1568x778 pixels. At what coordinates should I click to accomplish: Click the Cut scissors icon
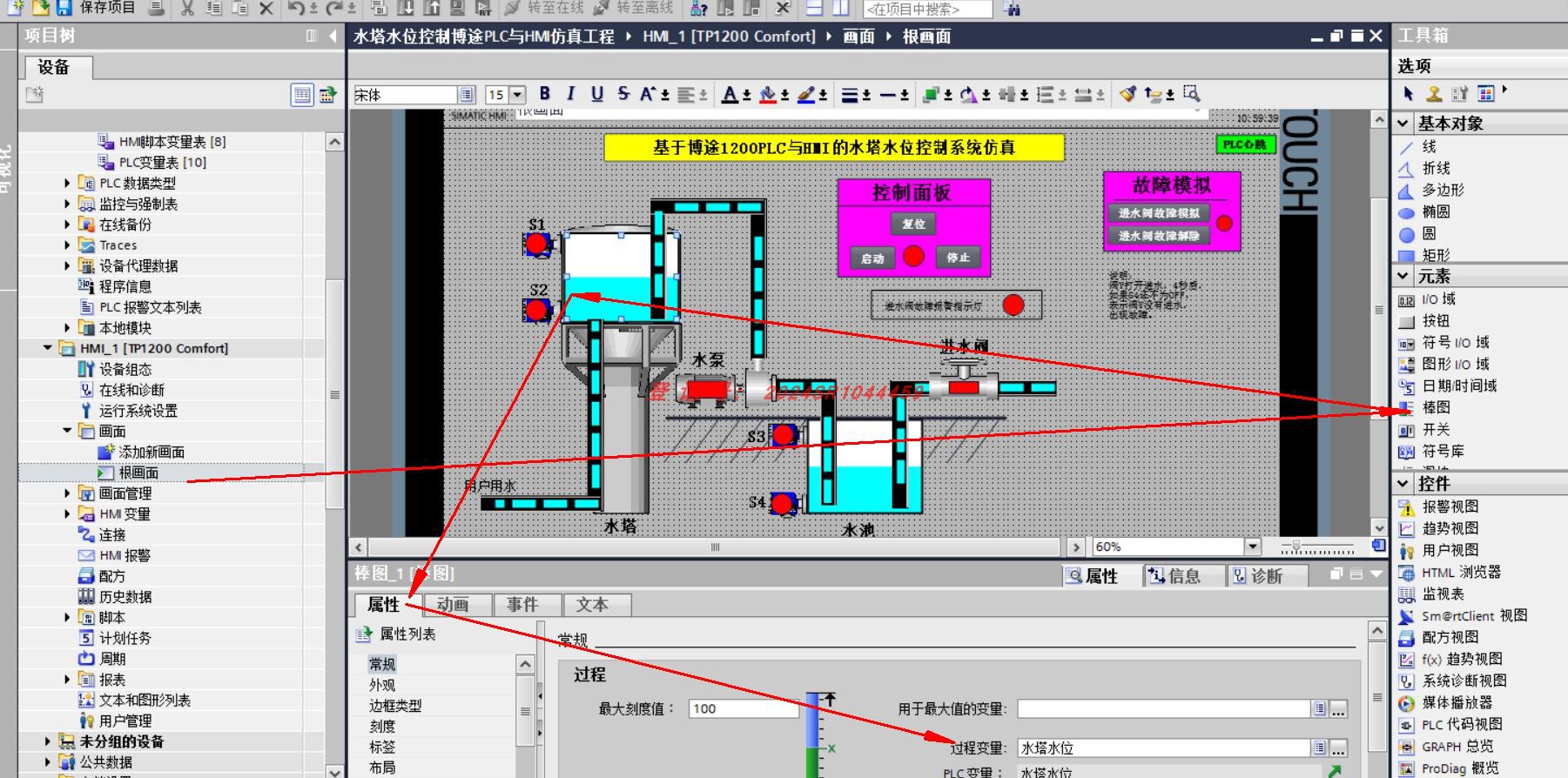tap(187, 8)
